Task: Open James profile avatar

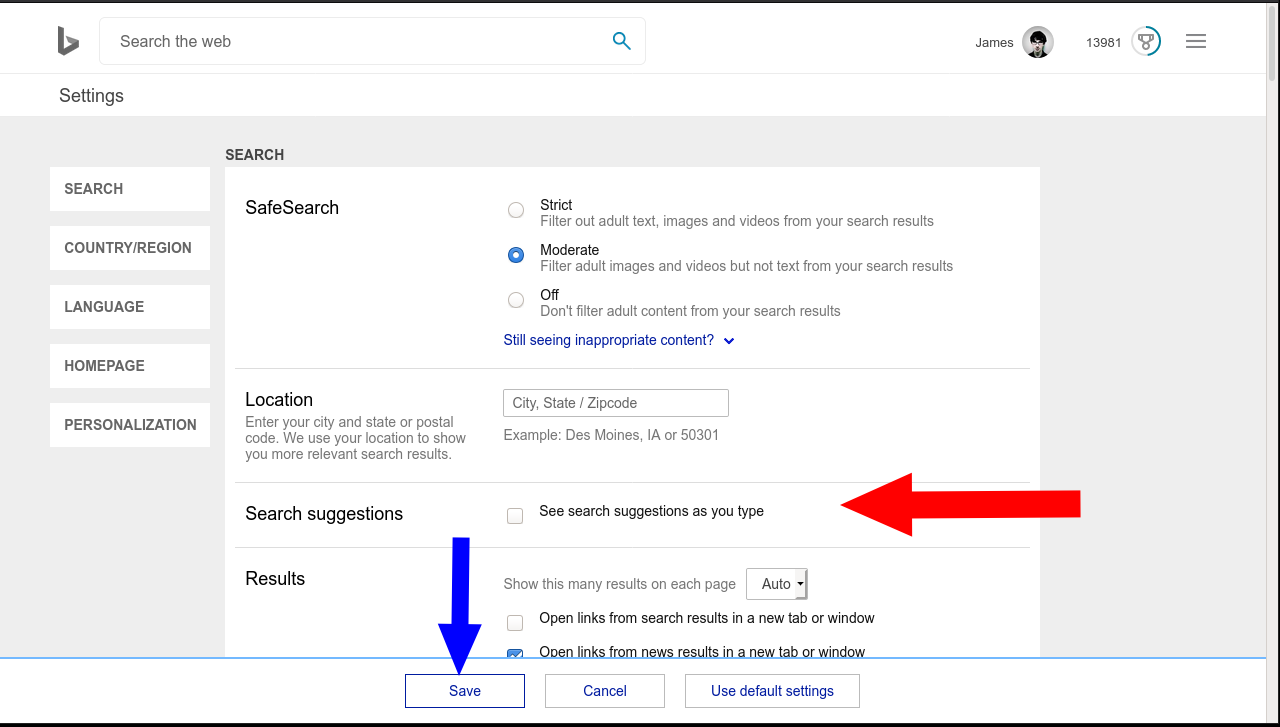Action: (x=1038, y=42)
